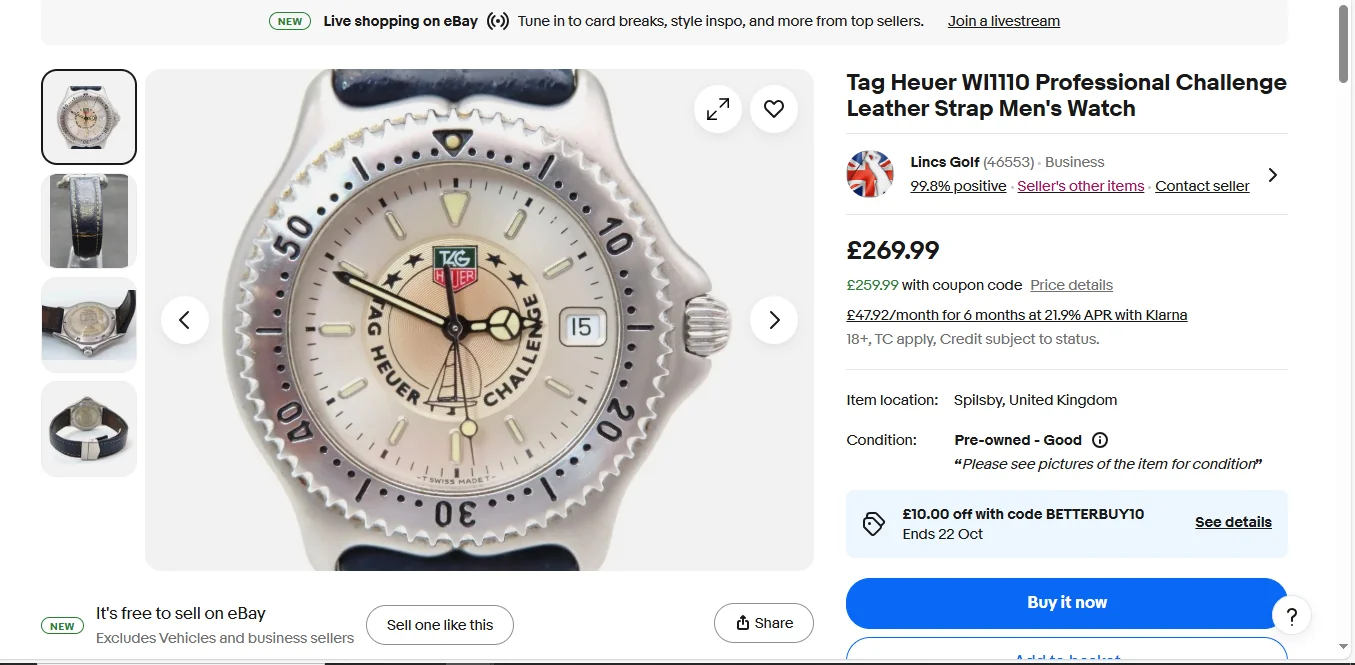Open 99.8% positive feedback link

coord(958,186)
